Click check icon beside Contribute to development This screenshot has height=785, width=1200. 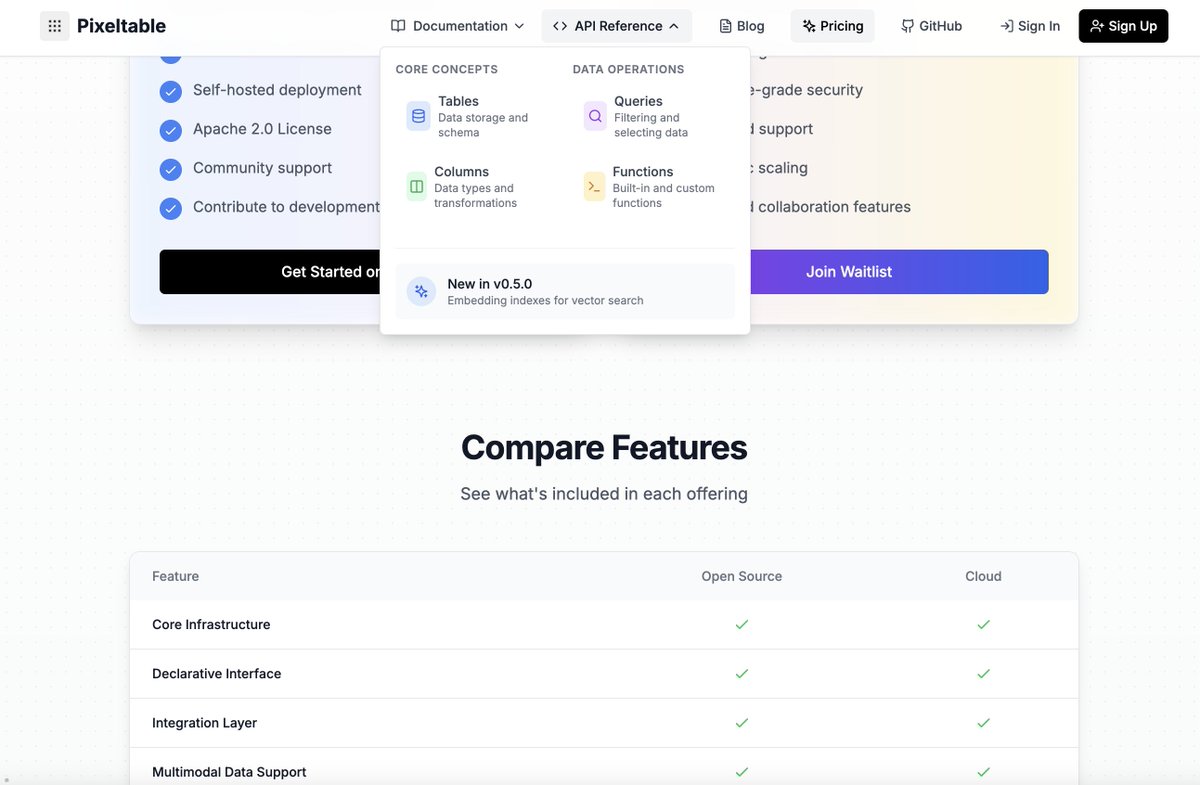pos(171,208)
